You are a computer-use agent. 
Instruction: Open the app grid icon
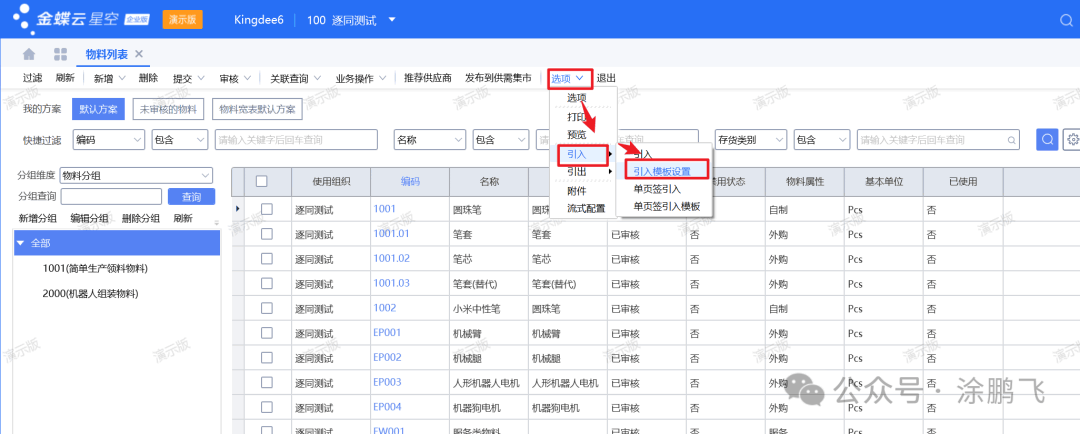[x=60, y=54]
